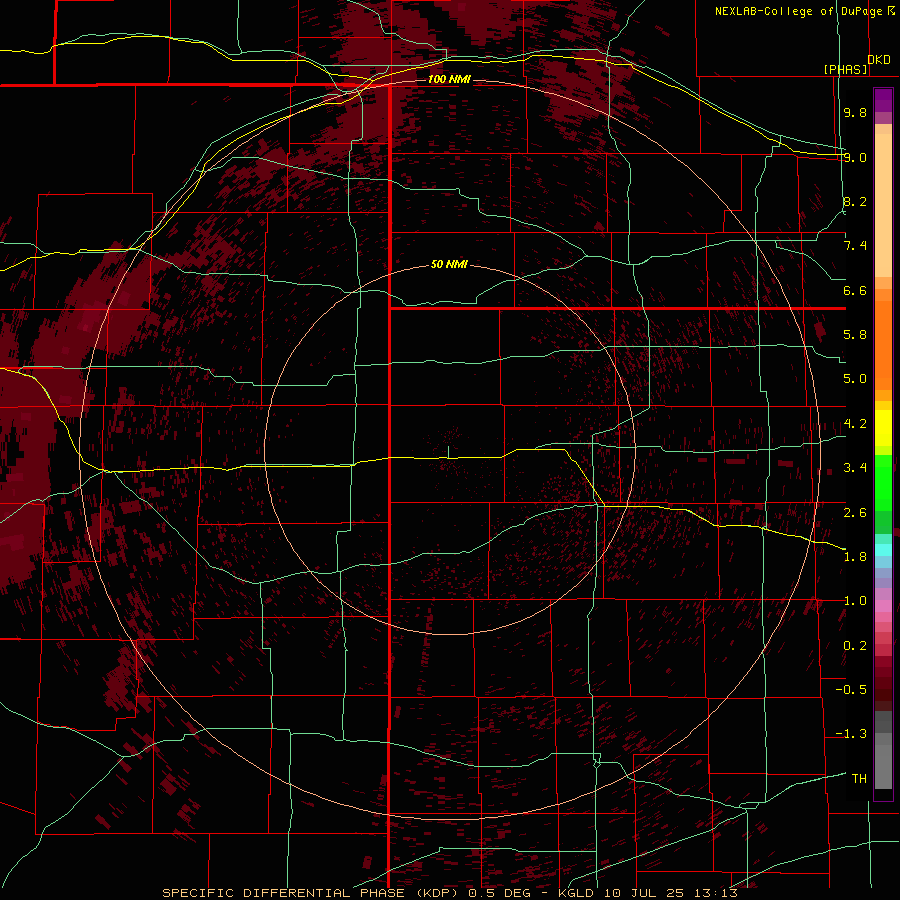This screenshot has width=900, height=900.
Task: Click the 1.0 scale value
Action: click(855, 601)
